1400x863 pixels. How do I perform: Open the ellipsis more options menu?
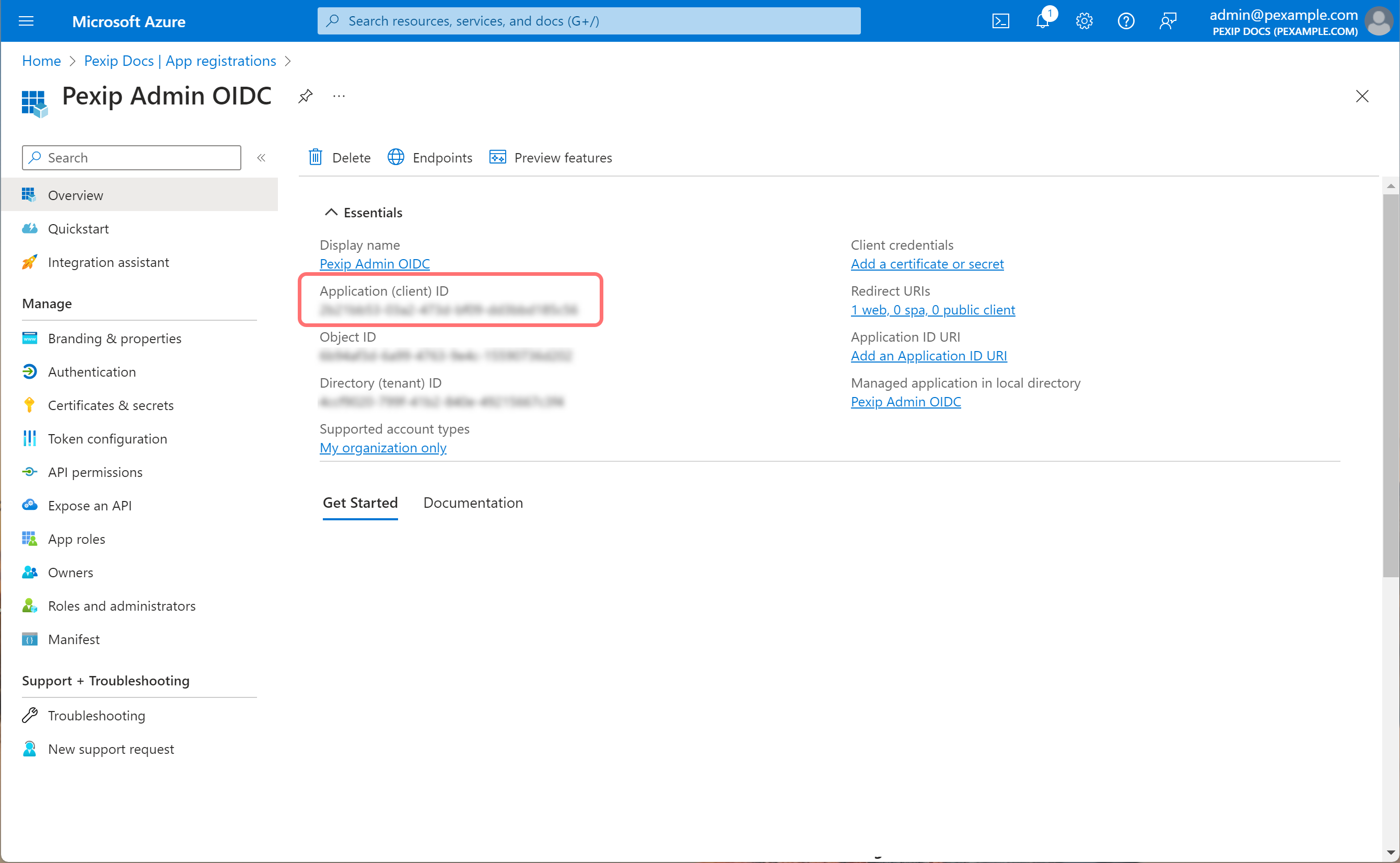[339, 96]
